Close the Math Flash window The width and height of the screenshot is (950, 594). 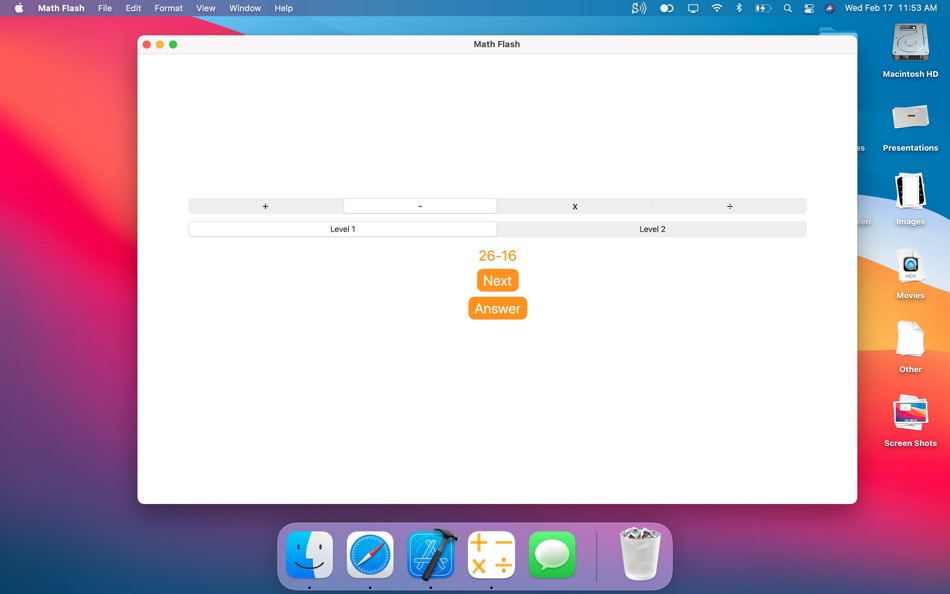pyautogui.click(x=147, y=44)
